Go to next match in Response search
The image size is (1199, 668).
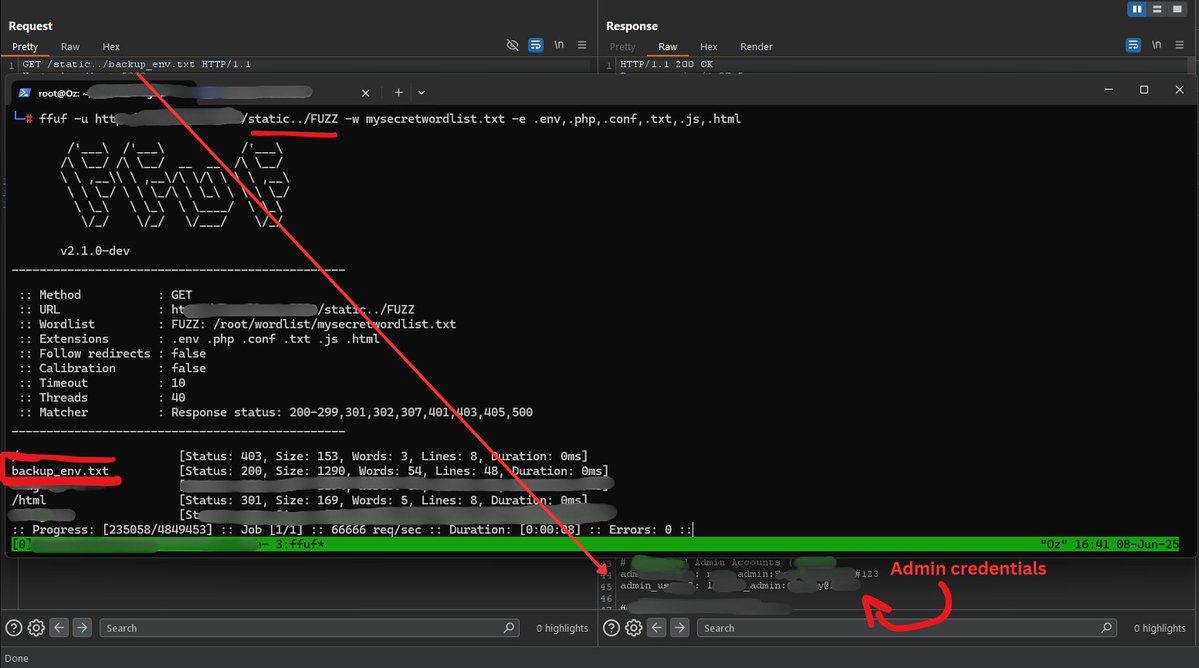(680, 627)
